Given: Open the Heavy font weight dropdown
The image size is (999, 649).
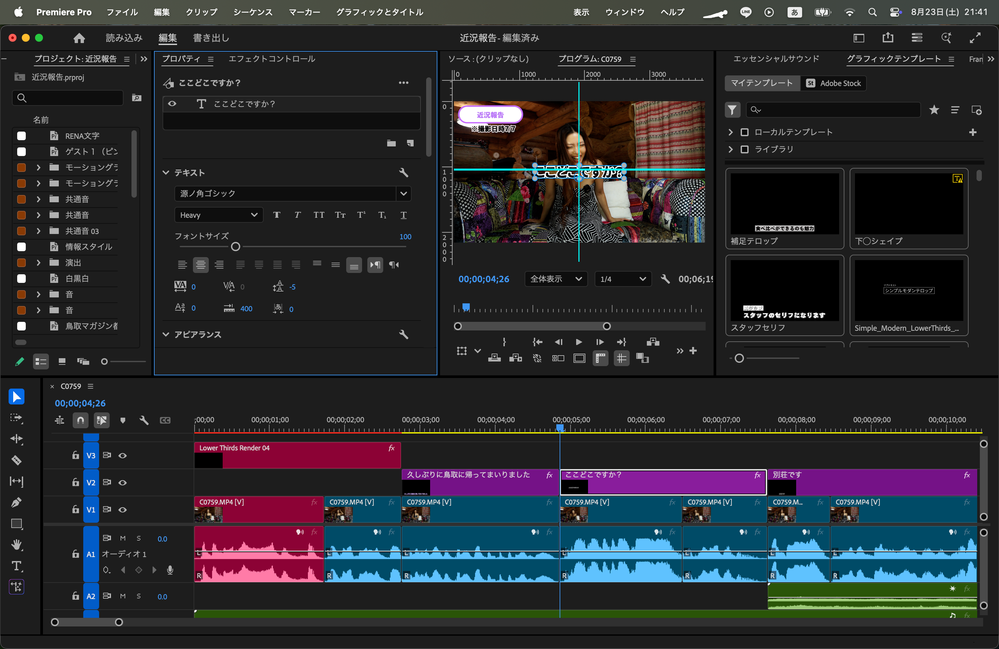Looking at the screenshot, I should click(x=218, y=215).
